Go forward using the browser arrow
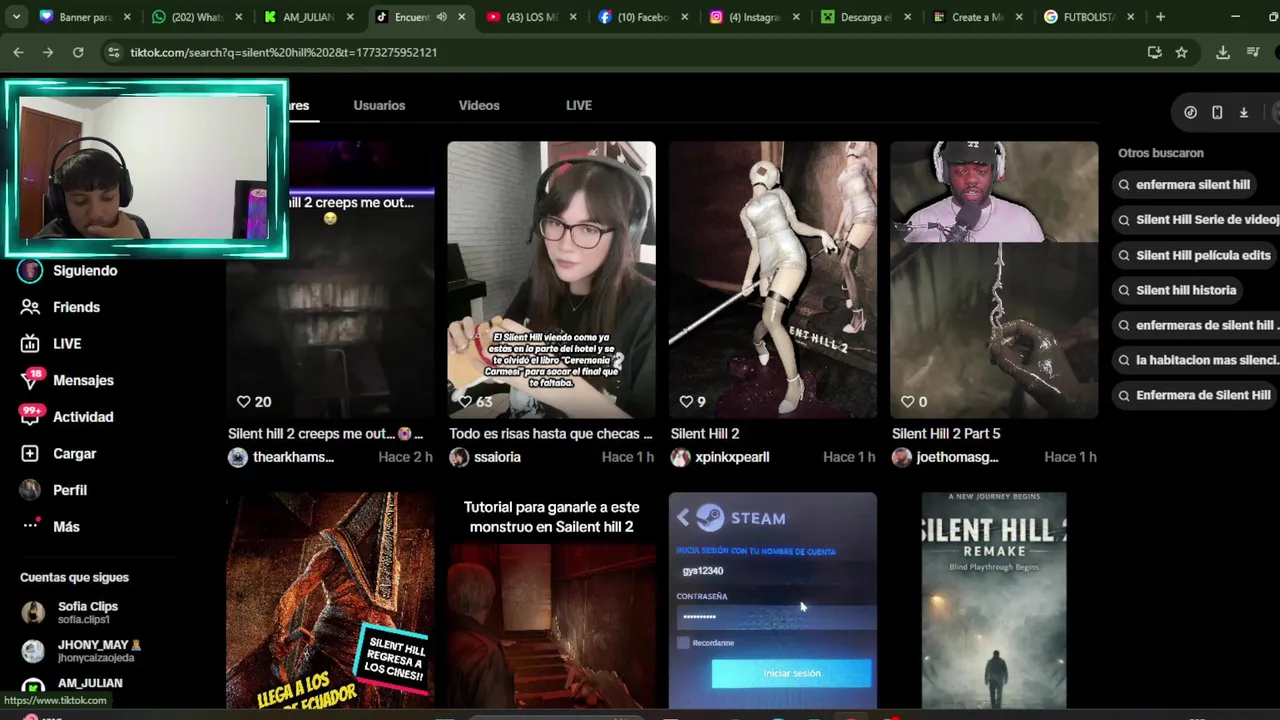Screen dimensions: 1280x720 tap(48, 52)
